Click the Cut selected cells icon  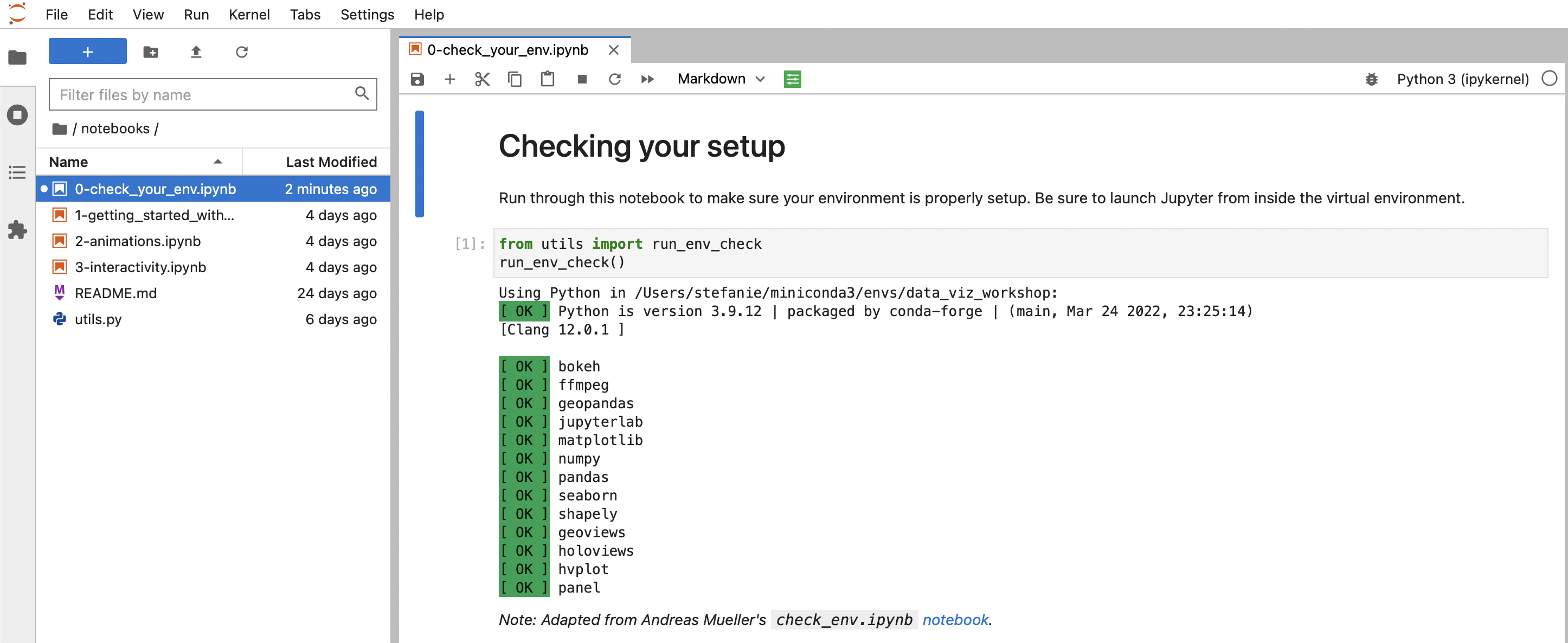coord(480,78)
